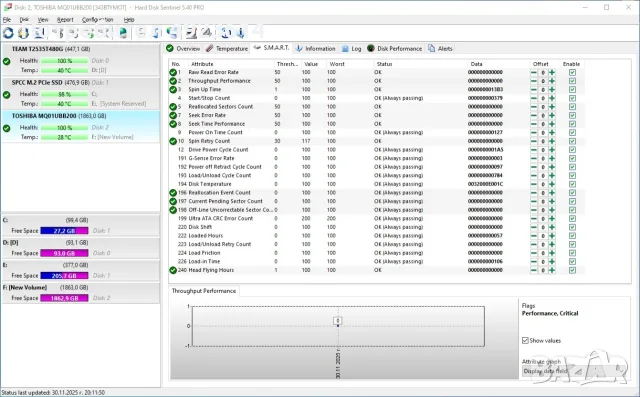Click the plus offset button on Reallocated Sectors Count row

click(552, 107)
